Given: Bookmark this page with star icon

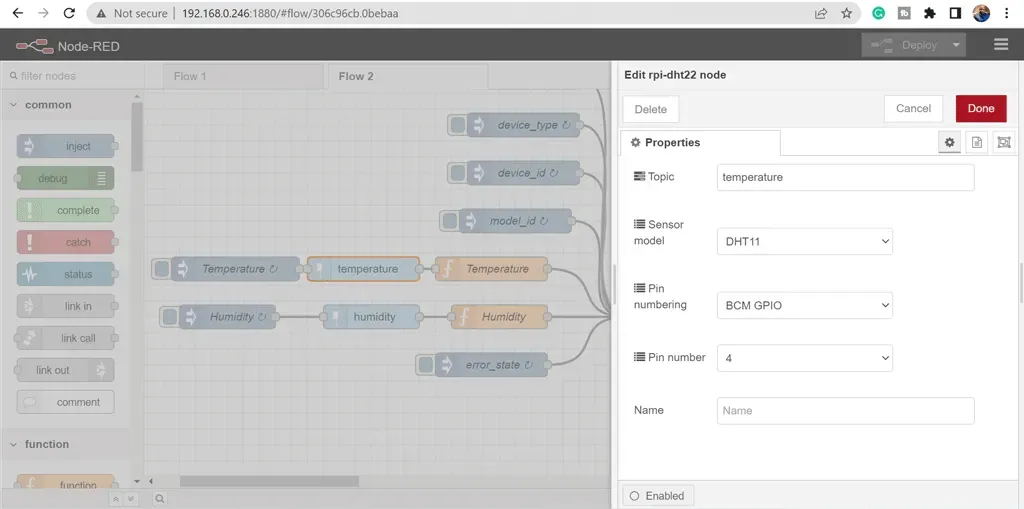Looking at the screenshot, I should point(846,13).
